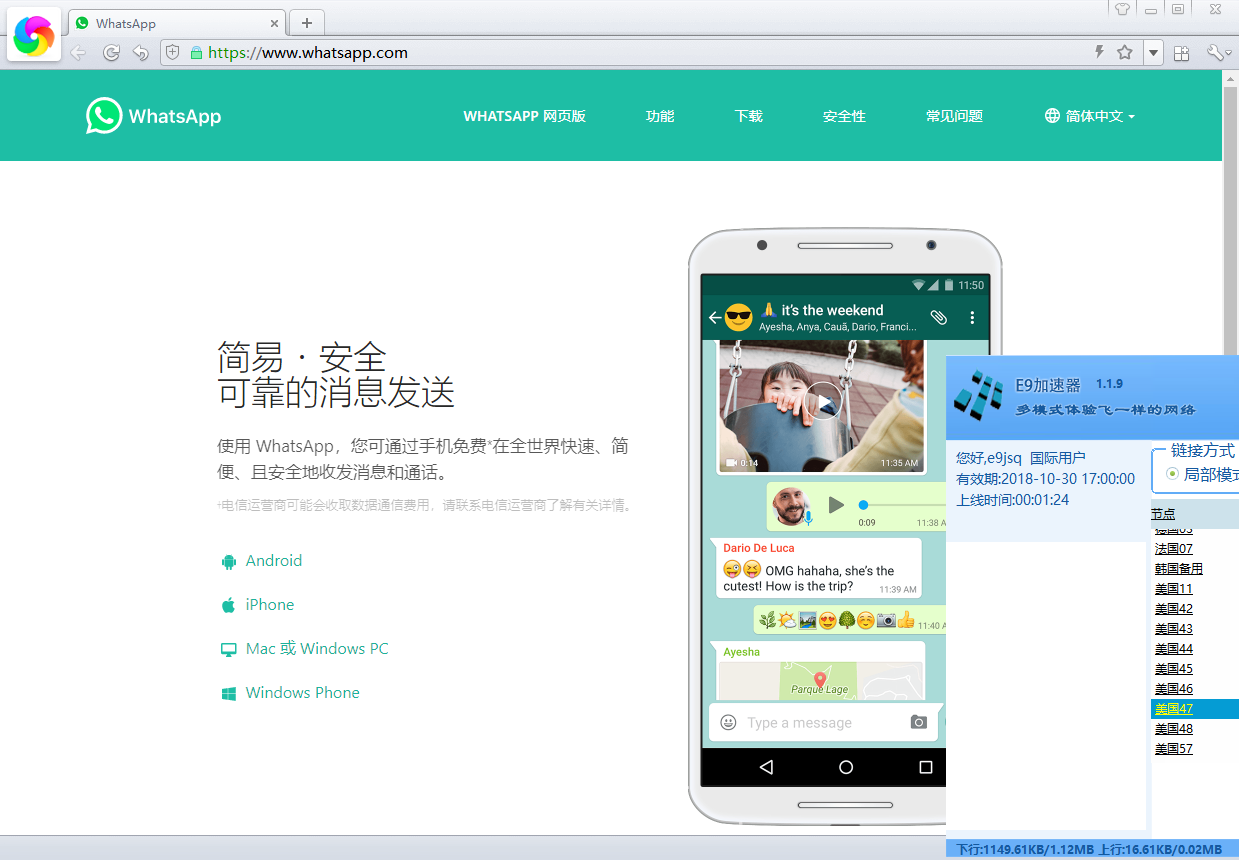
Task: Click the shirt-shaped skin/theme icon
Action: pyautogui.click(x=1122, y=10)
